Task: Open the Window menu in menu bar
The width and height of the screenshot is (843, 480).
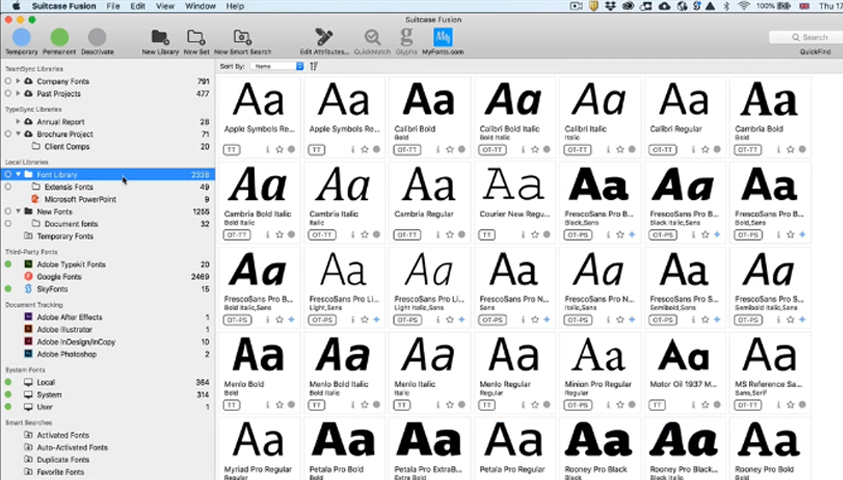Action: (x=202, y=6)
